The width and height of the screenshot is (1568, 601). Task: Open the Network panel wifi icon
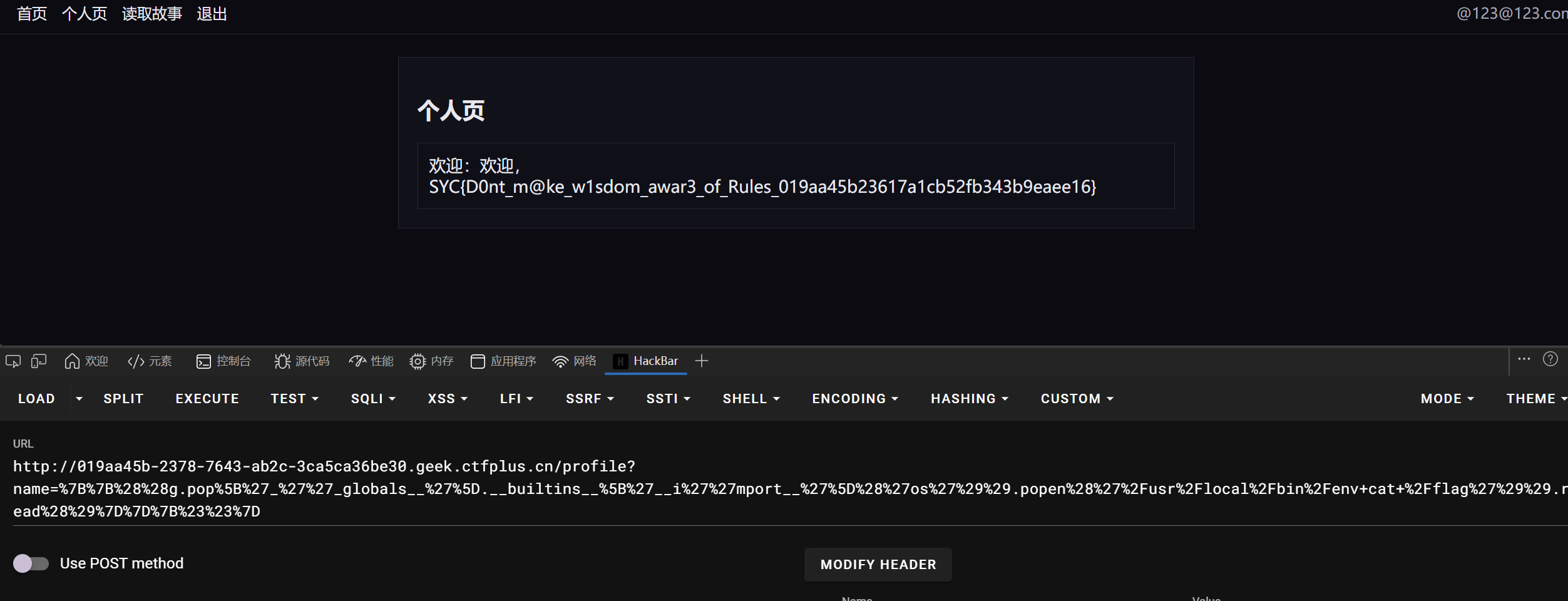(x=560, y=361)
